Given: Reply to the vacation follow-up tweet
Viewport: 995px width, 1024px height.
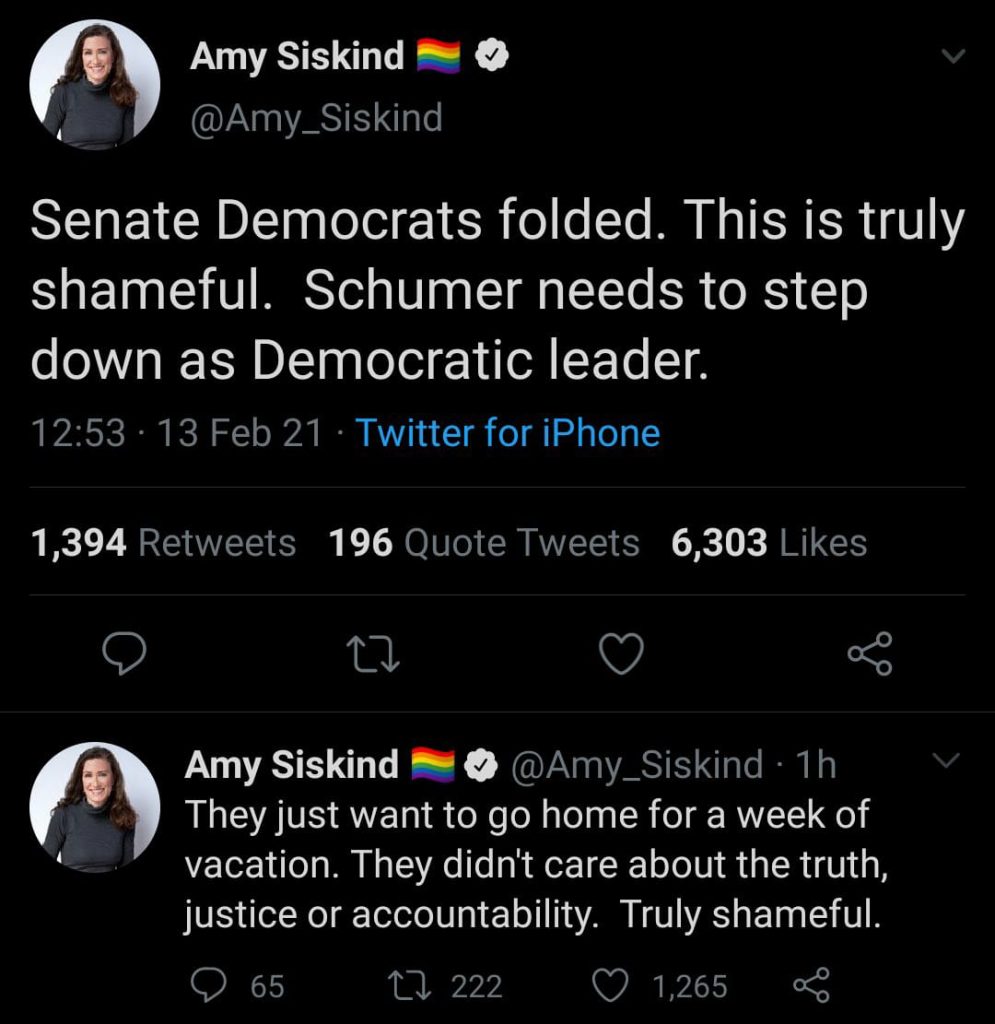Looking at the screenshot, I should pyautogui.click(x=208, y=986).
